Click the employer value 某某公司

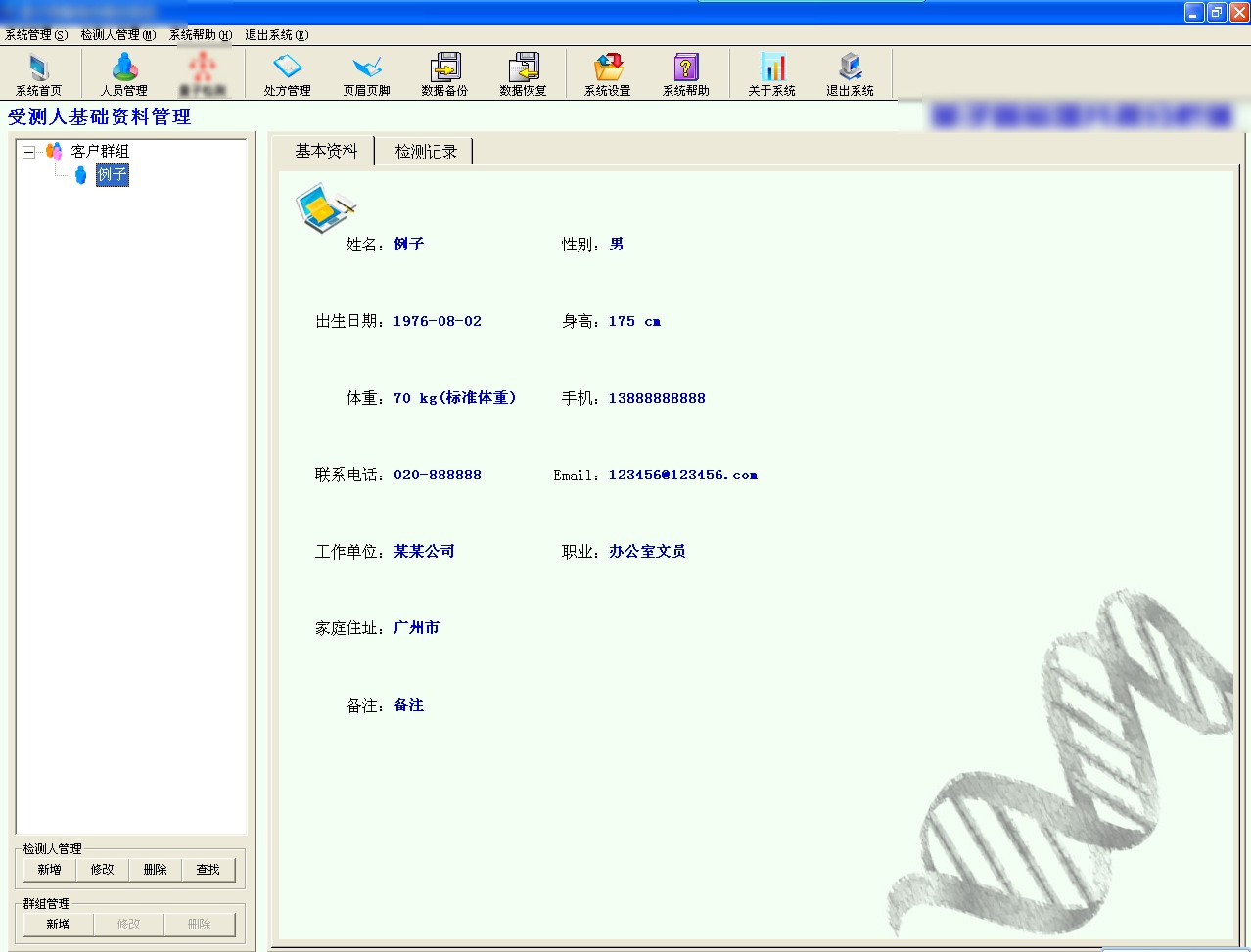tap(425, 551)
